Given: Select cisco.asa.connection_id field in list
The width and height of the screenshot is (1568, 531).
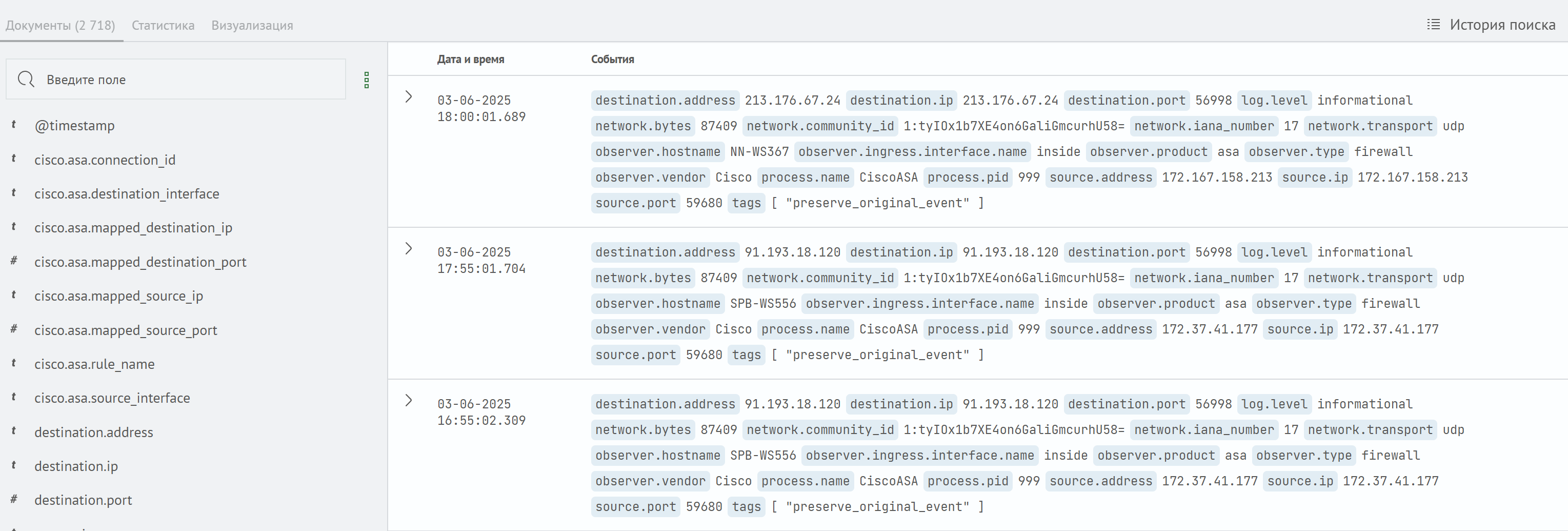Looking at the screenshot, I should point(105,160).
